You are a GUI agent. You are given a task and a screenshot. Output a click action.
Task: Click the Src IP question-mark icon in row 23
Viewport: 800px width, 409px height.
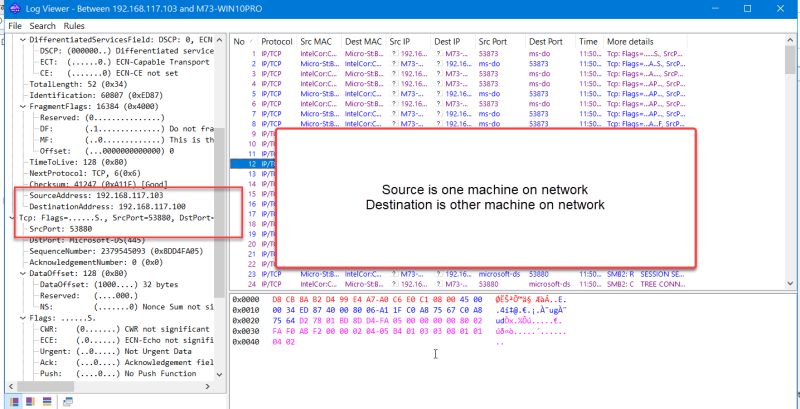(x=395, y=274)
